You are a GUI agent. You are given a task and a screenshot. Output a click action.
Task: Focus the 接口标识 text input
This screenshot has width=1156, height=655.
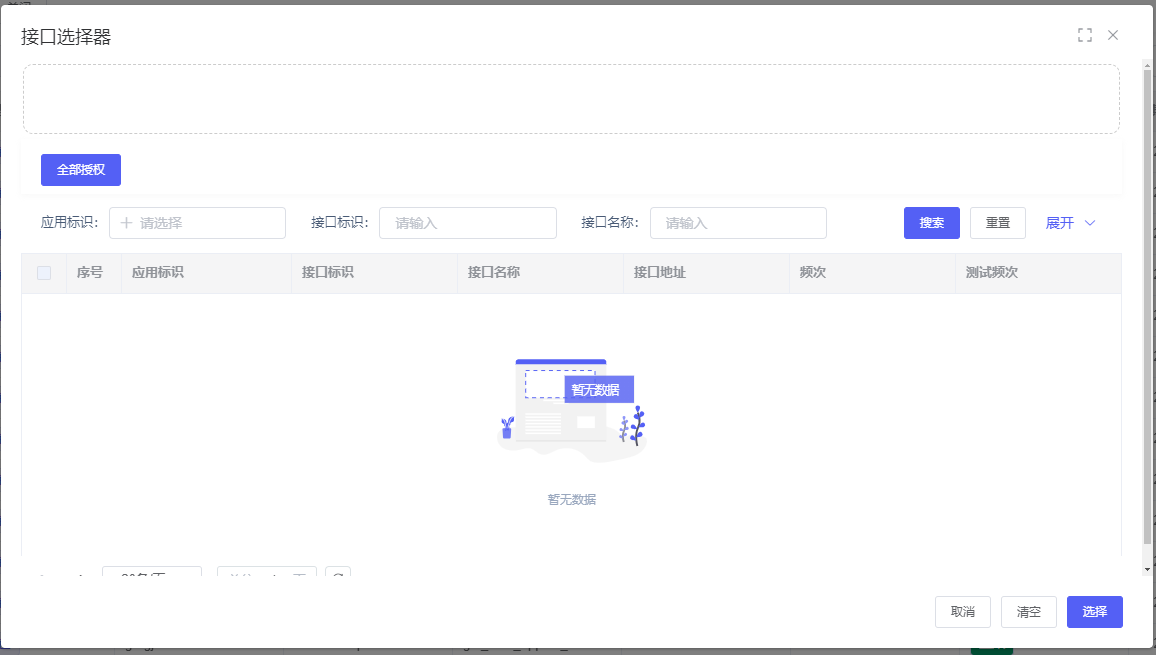click(x=467, y=223)
